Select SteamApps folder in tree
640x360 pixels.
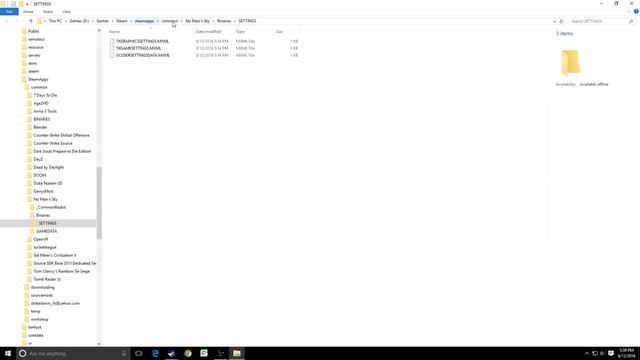pos(38,79)
